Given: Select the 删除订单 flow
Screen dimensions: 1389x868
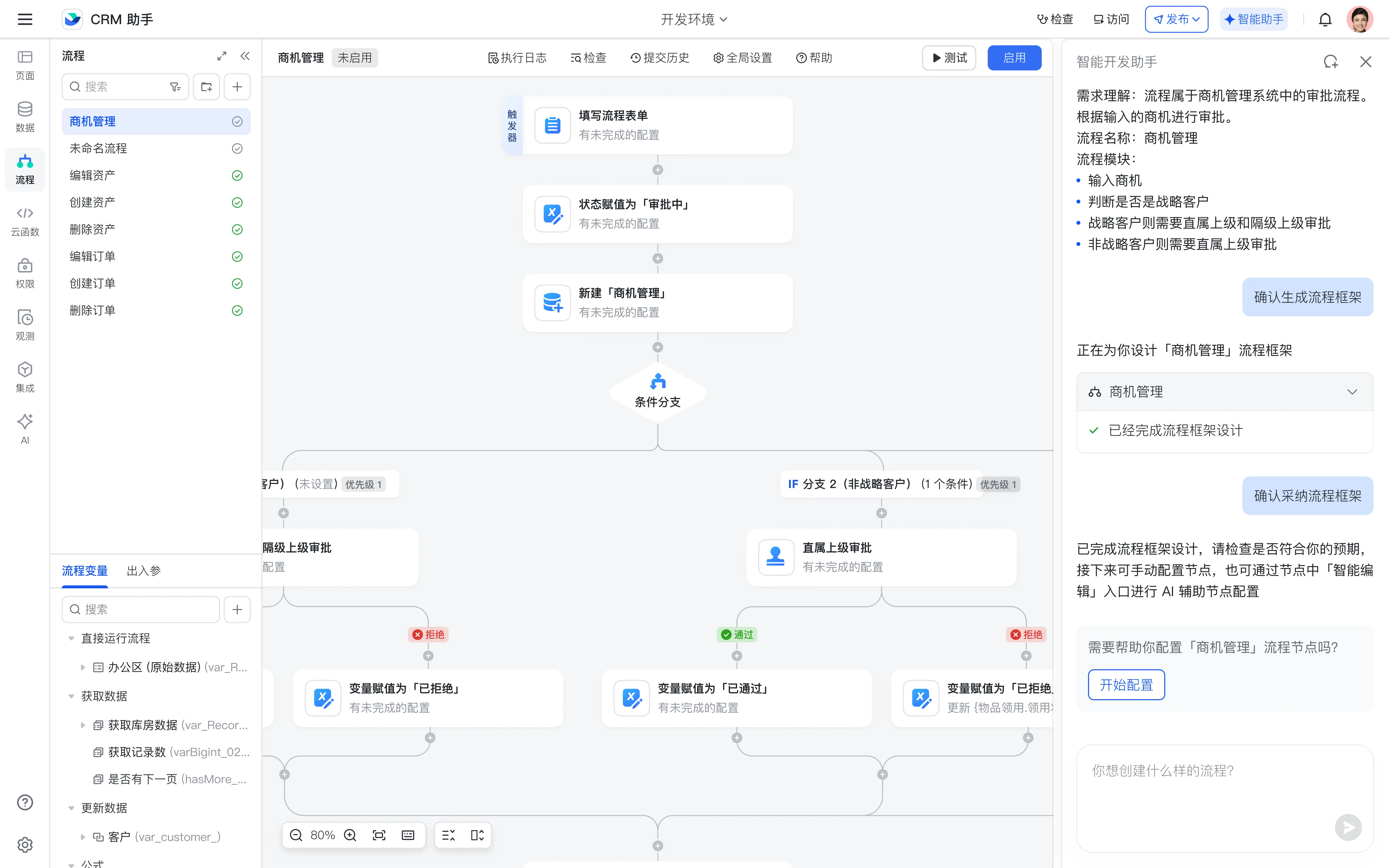Looking at the screenshot, I should pyautogui.click(x=156, y=310).
